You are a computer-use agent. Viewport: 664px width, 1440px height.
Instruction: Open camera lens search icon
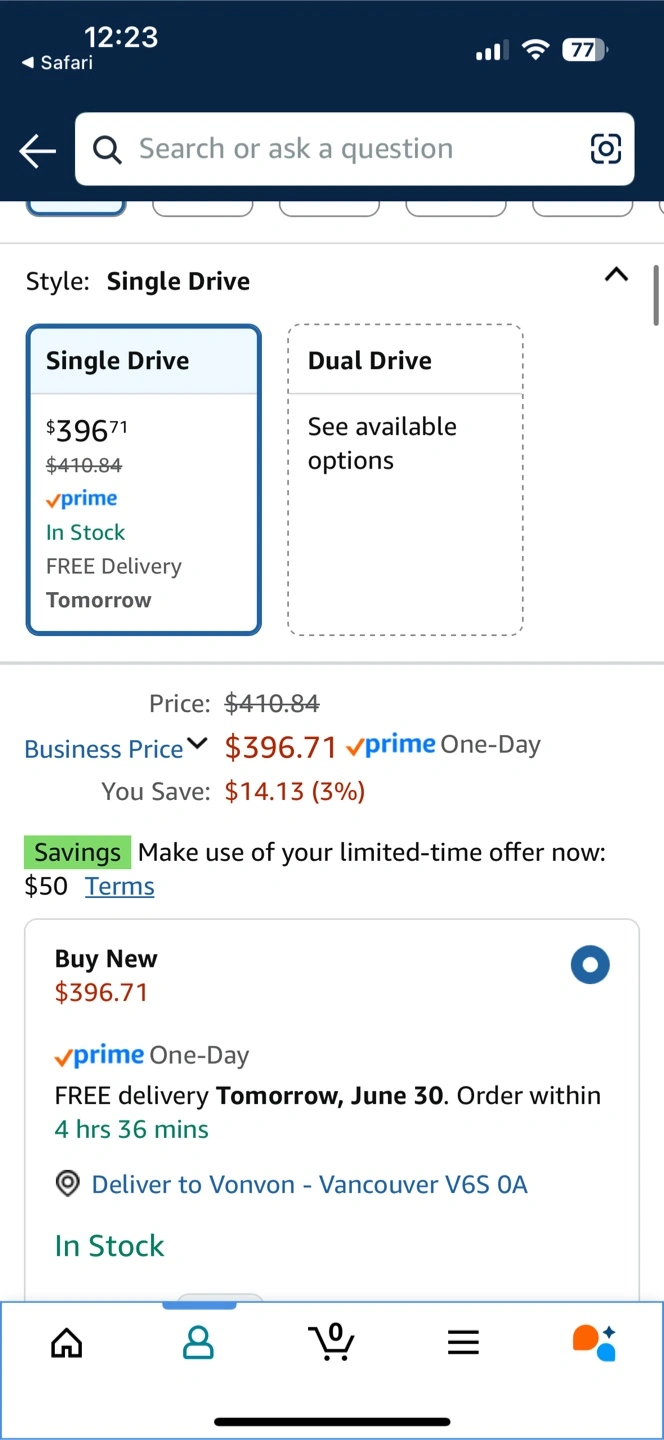tap(606, 149)
